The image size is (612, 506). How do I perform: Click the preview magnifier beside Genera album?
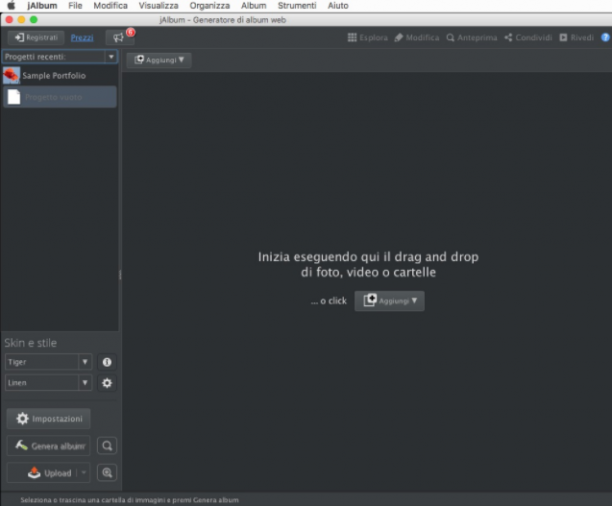click(x=107, y=446)
